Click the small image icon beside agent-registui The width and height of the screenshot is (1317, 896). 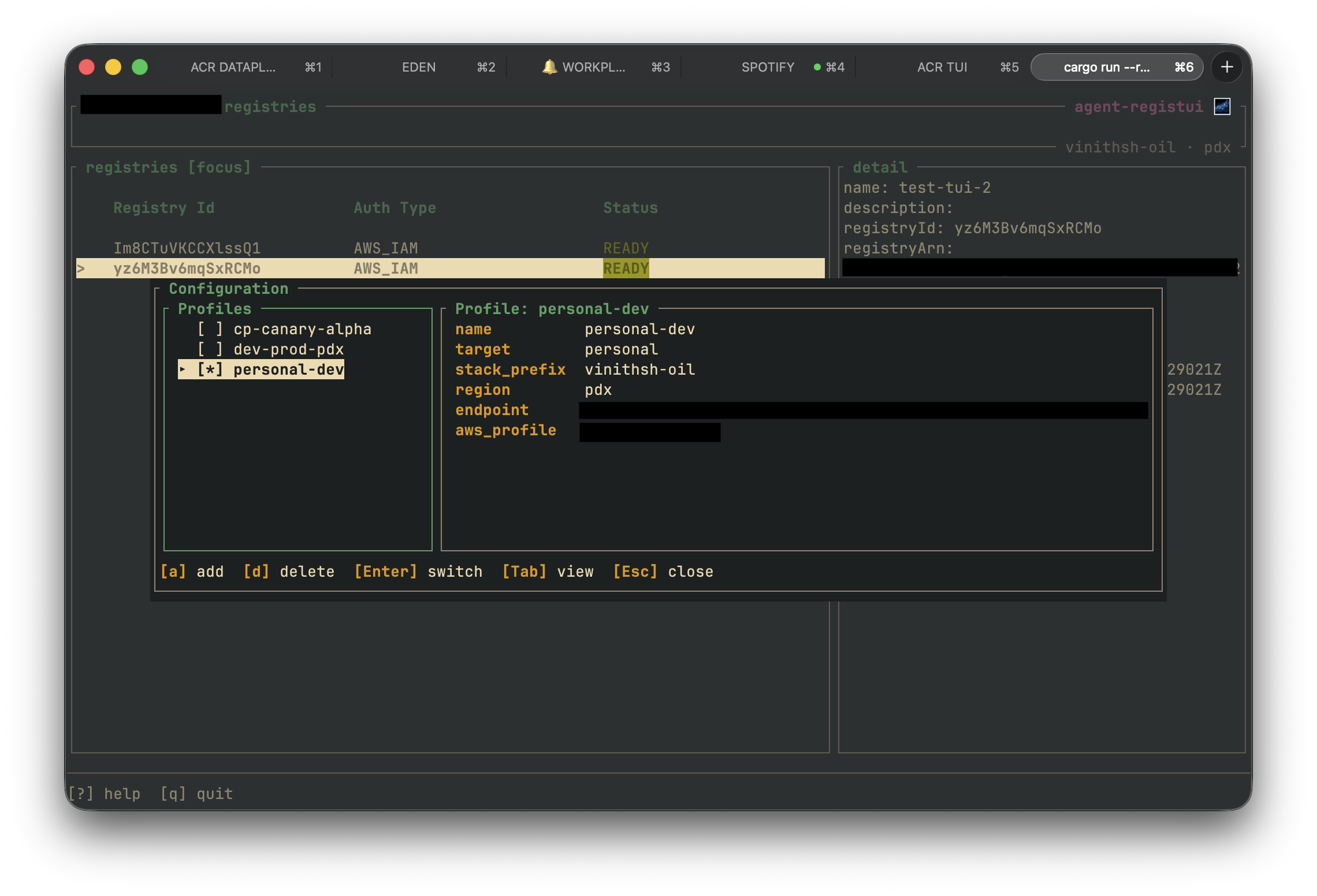tap(1222, 107)
